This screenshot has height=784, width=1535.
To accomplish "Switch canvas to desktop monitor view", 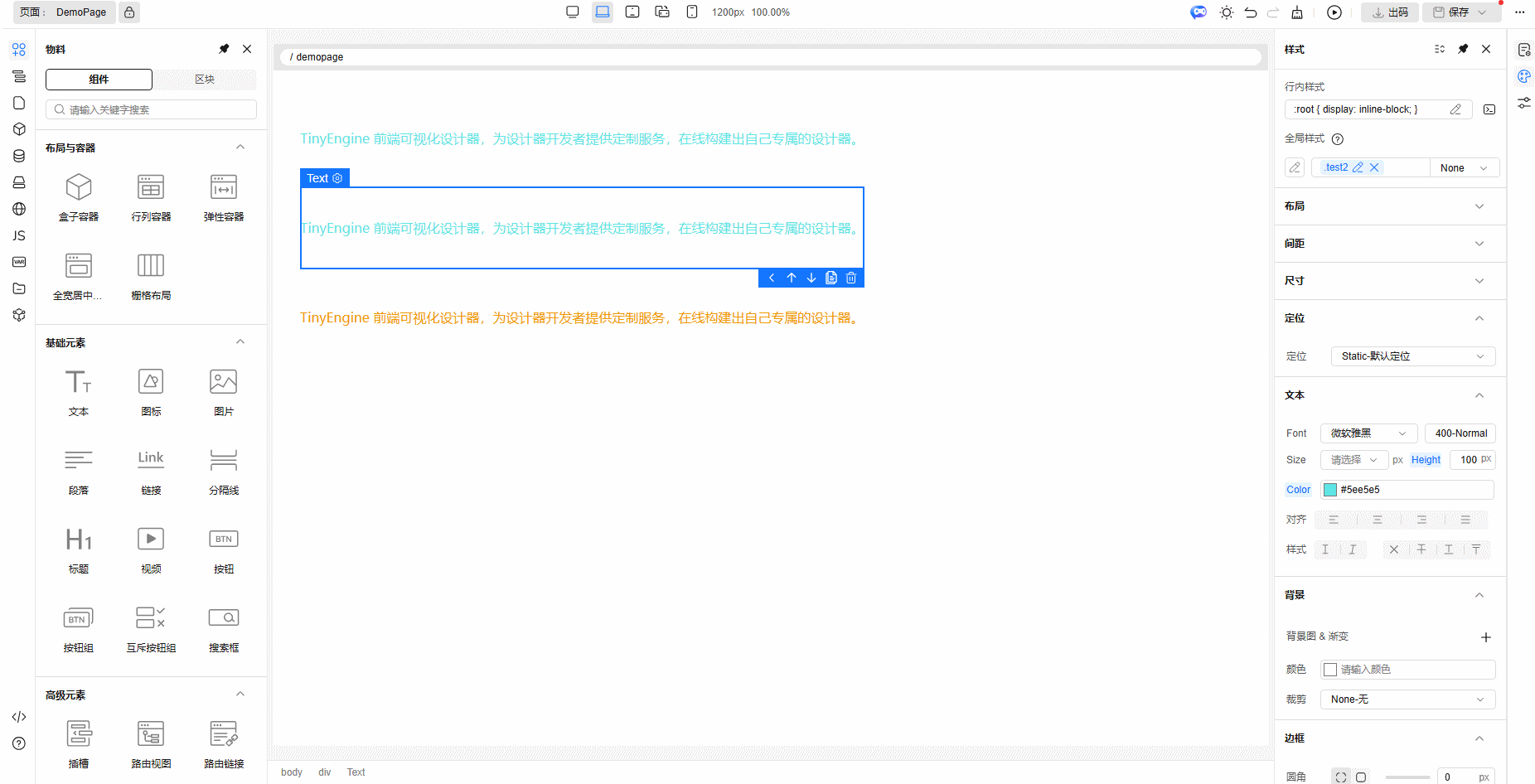I will click(x=573, y=12).
